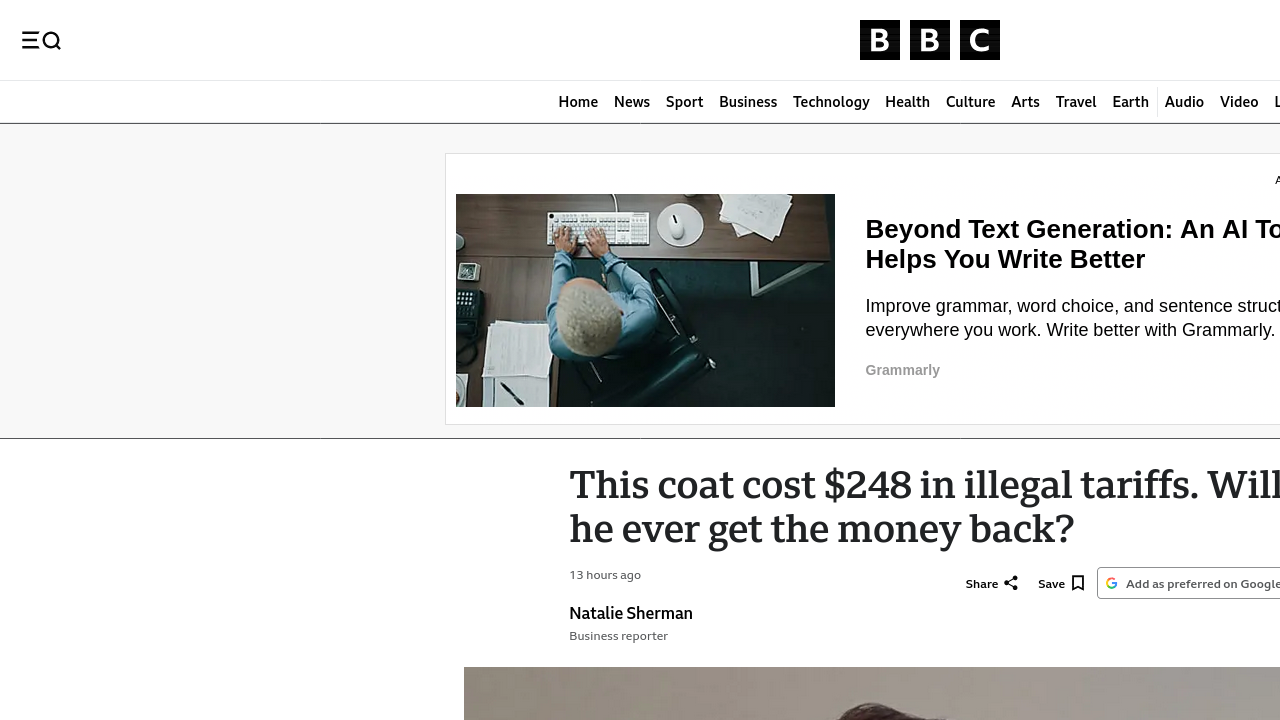Click the Google logo in preferred button

pyautogui.click(x=1112, y=583)
